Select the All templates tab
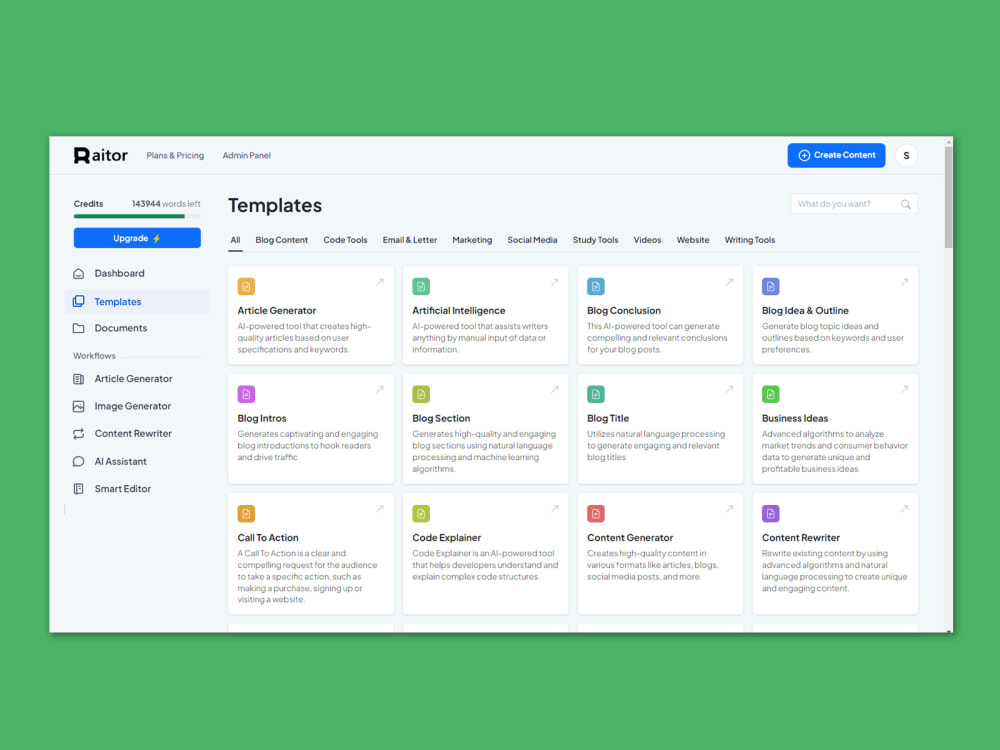 click(235, 240)
